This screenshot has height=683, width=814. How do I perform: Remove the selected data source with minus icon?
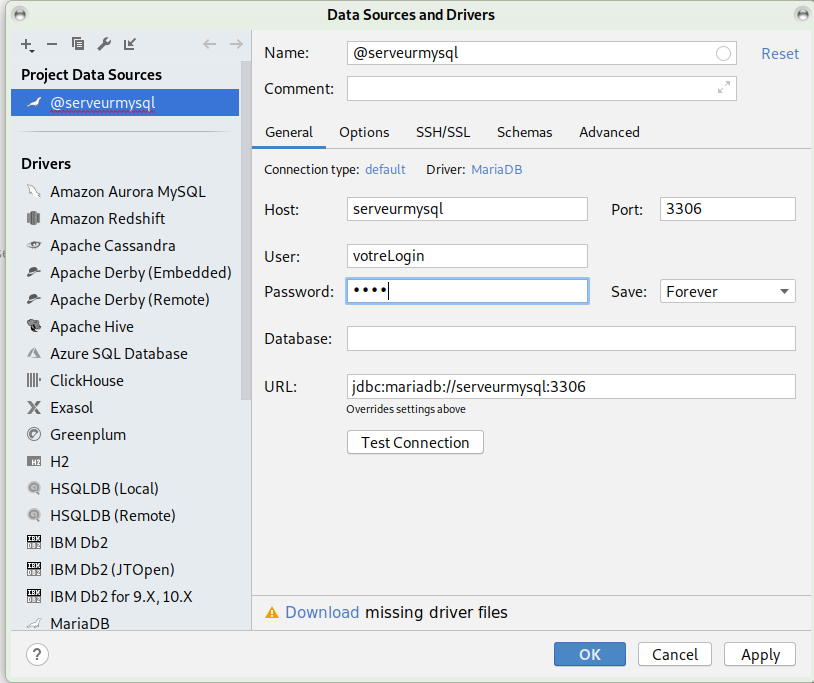52,44
